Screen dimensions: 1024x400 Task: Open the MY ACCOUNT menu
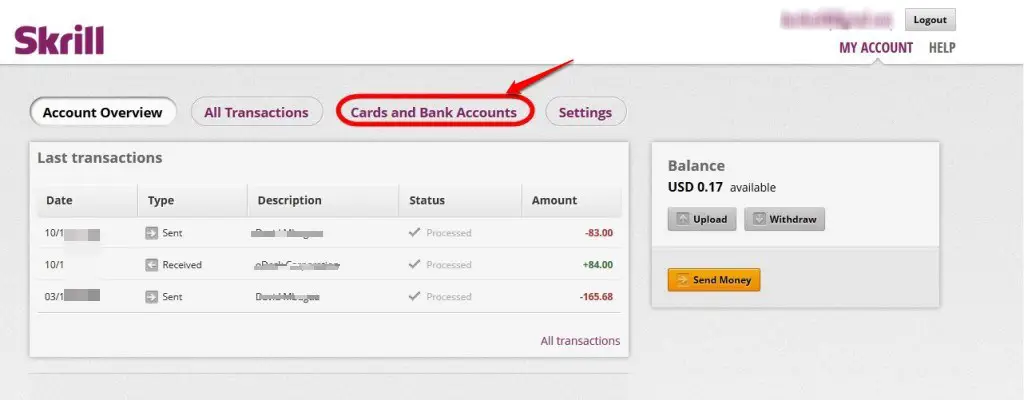[876, 48]
